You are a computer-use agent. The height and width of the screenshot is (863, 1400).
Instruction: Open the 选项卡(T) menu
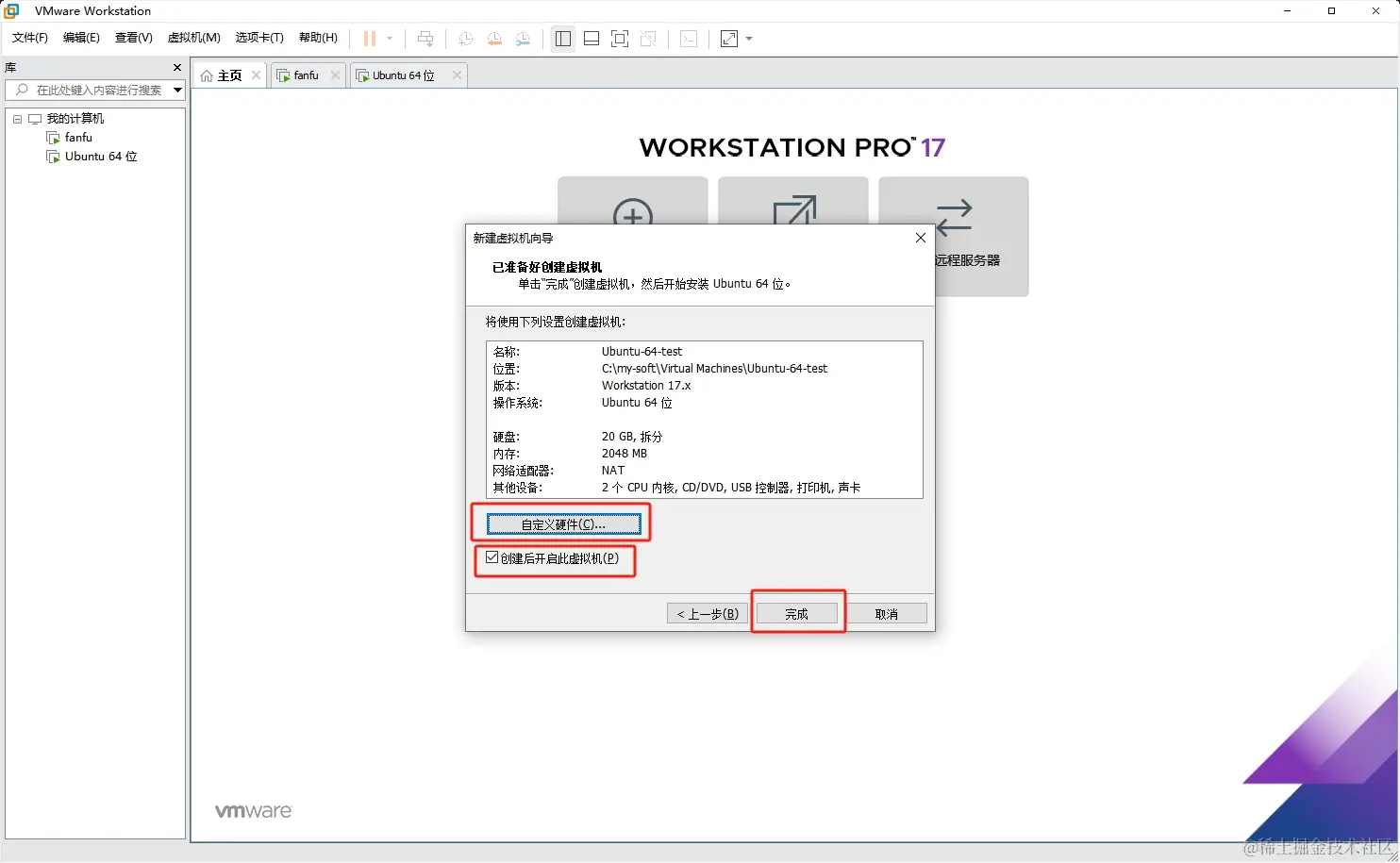[259, 38]
